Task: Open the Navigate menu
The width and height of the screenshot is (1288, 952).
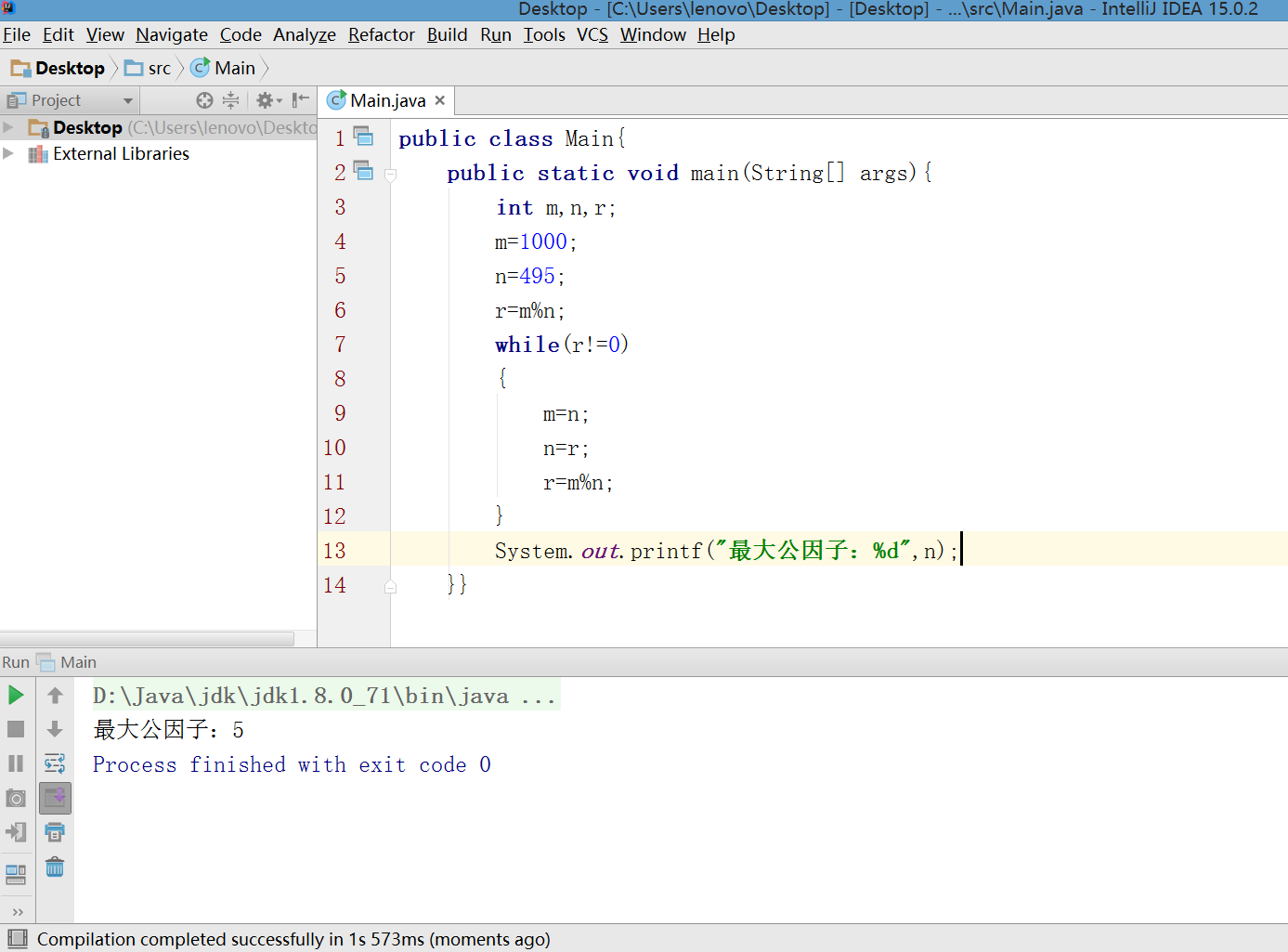Action: 172,34
